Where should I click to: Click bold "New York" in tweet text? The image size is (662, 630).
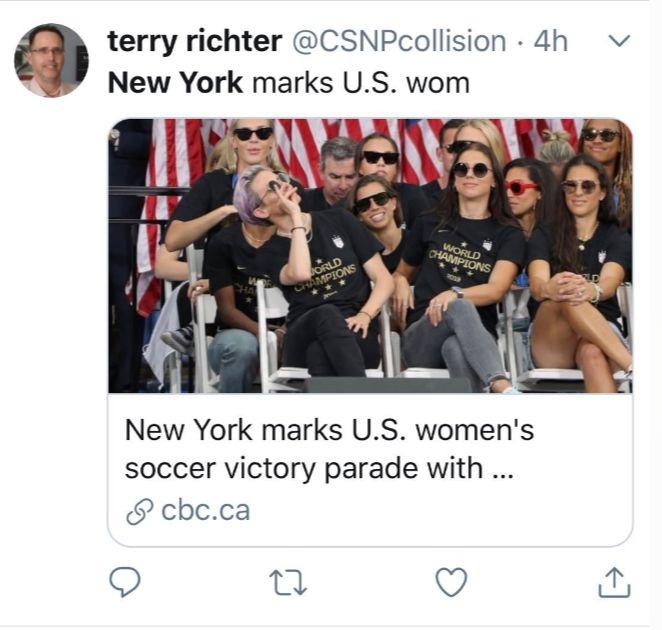175,82
